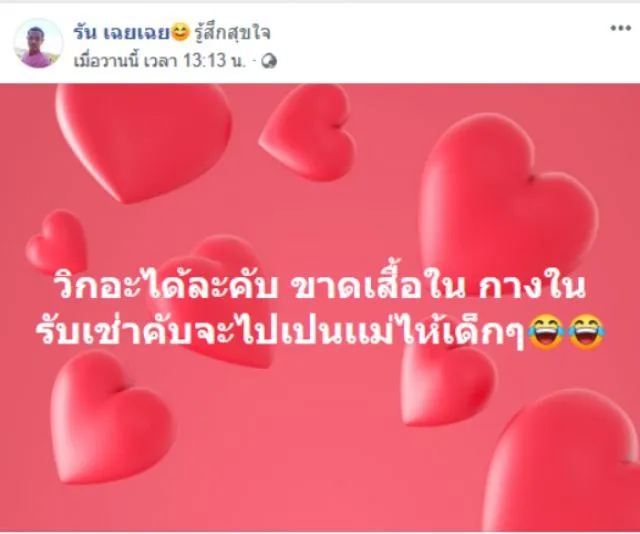Click the tiny heart at left edge
640x534 pixels.
click(x=56, y=242)
